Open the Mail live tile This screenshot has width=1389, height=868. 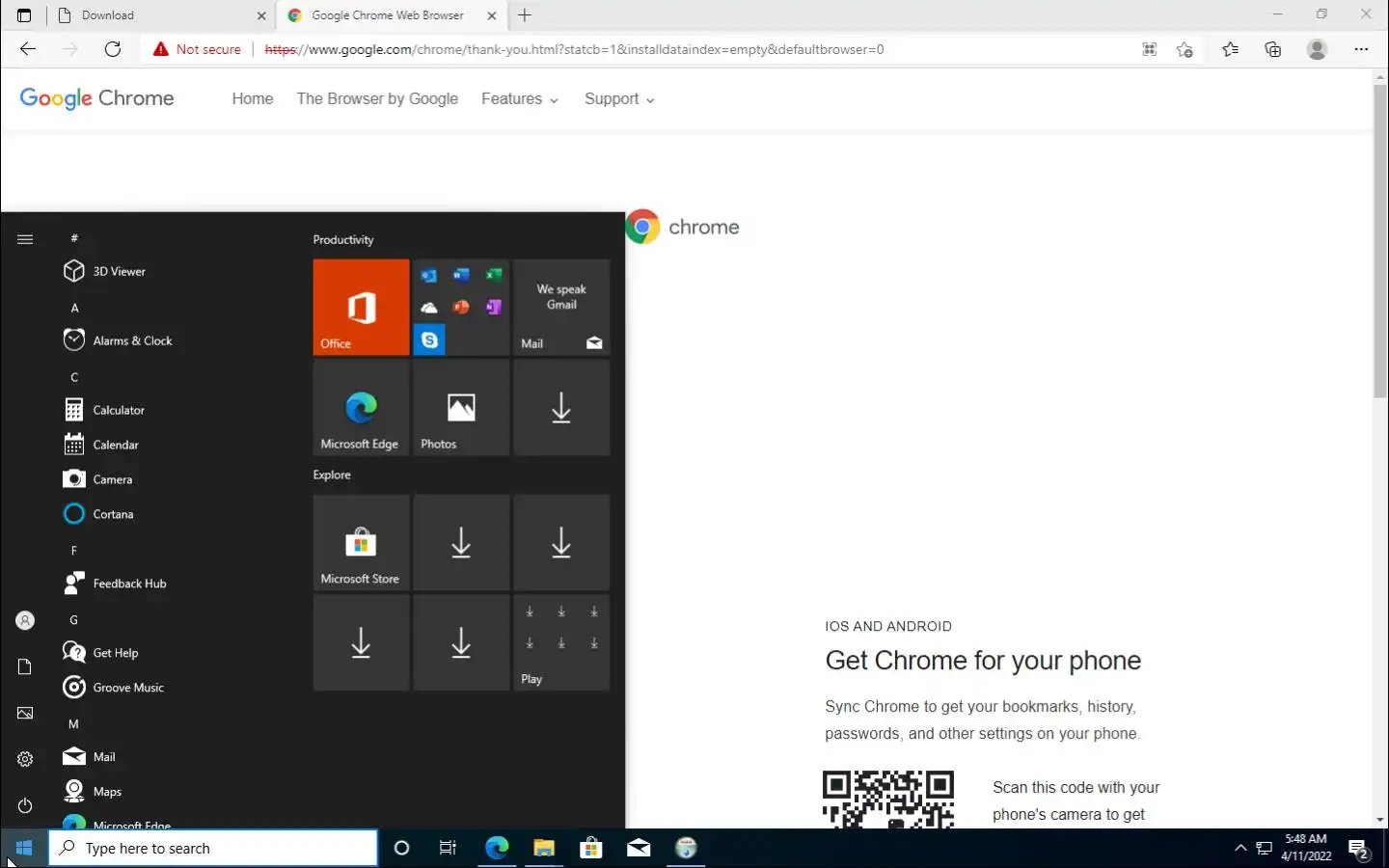[561, 308]
